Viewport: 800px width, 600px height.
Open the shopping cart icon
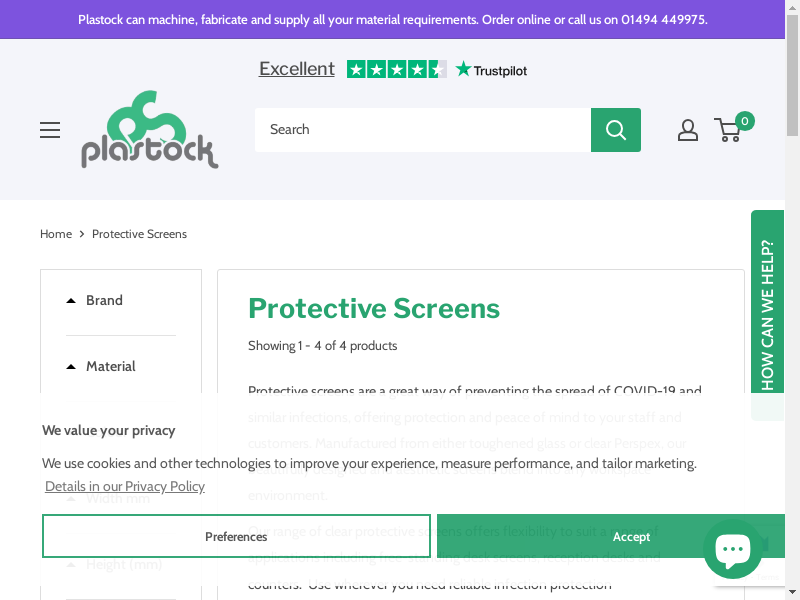730,130
